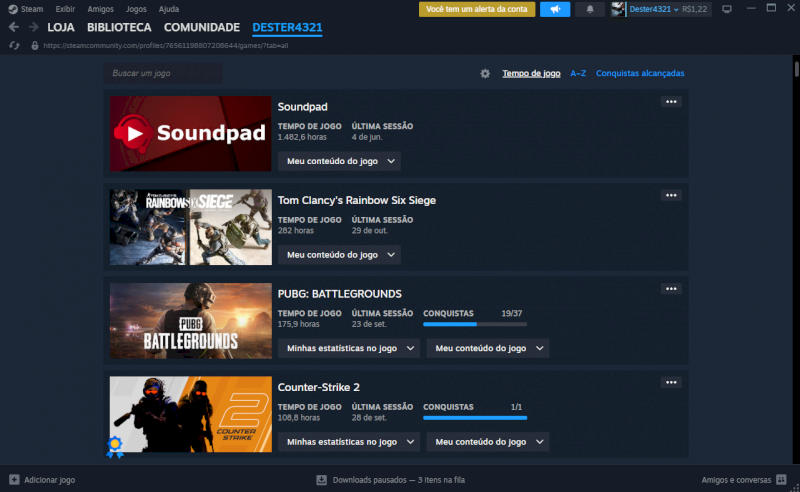Screen dimensions: 800x492
Task: Expand Counter-Strike 2's Meu conteúdo do jogo dropdown
Action: point(488,441)
